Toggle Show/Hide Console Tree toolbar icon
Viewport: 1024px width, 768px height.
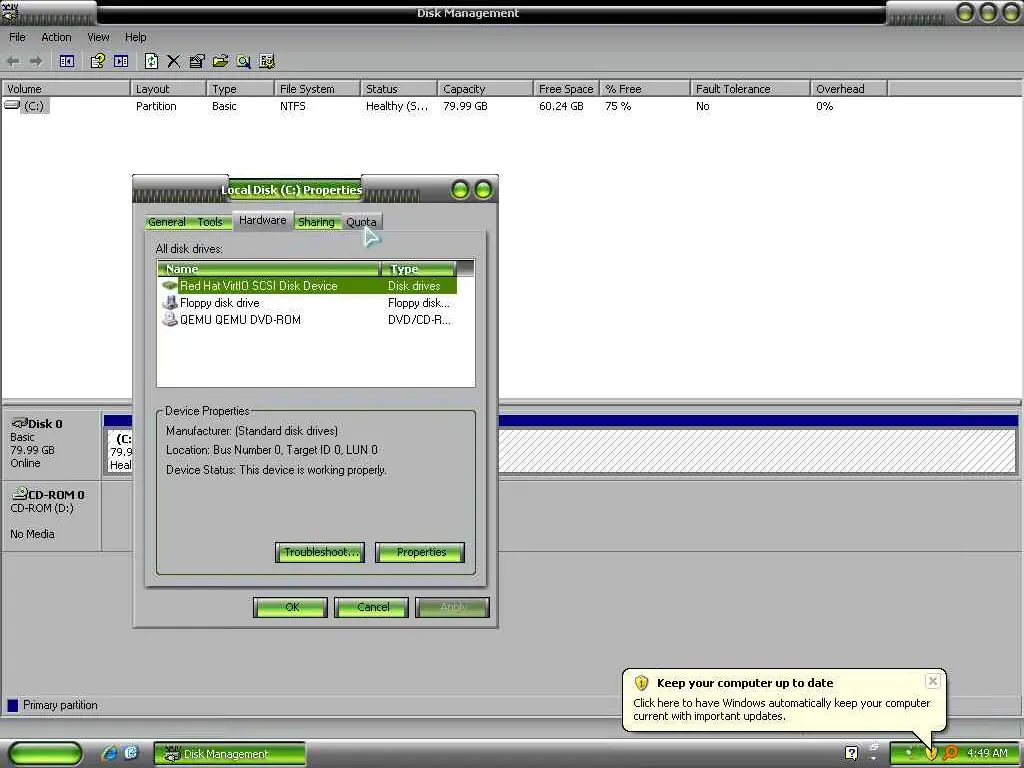point(67,61)
